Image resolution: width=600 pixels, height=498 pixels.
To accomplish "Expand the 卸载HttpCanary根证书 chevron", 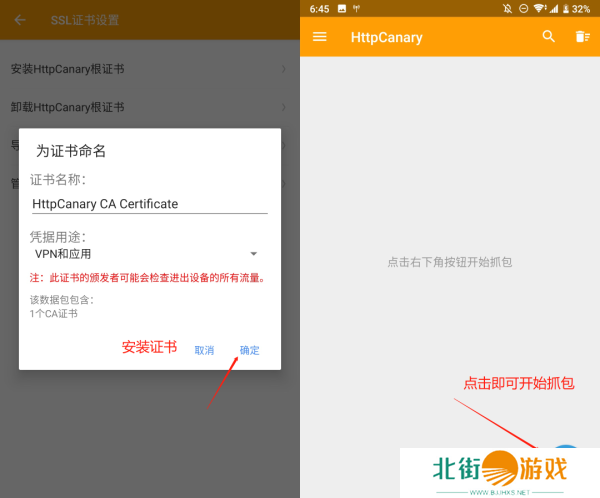I will [x=284, y=107].
